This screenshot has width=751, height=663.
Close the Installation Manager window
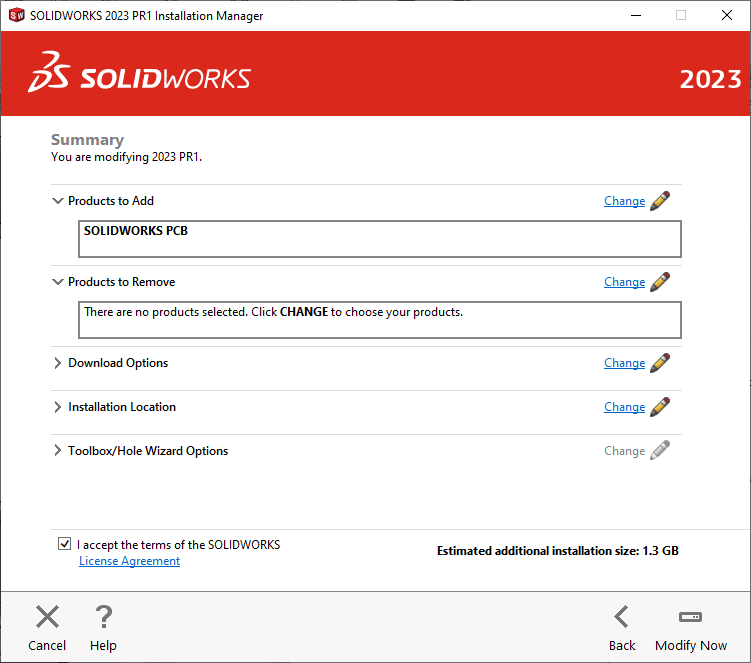tap(727, 15)
